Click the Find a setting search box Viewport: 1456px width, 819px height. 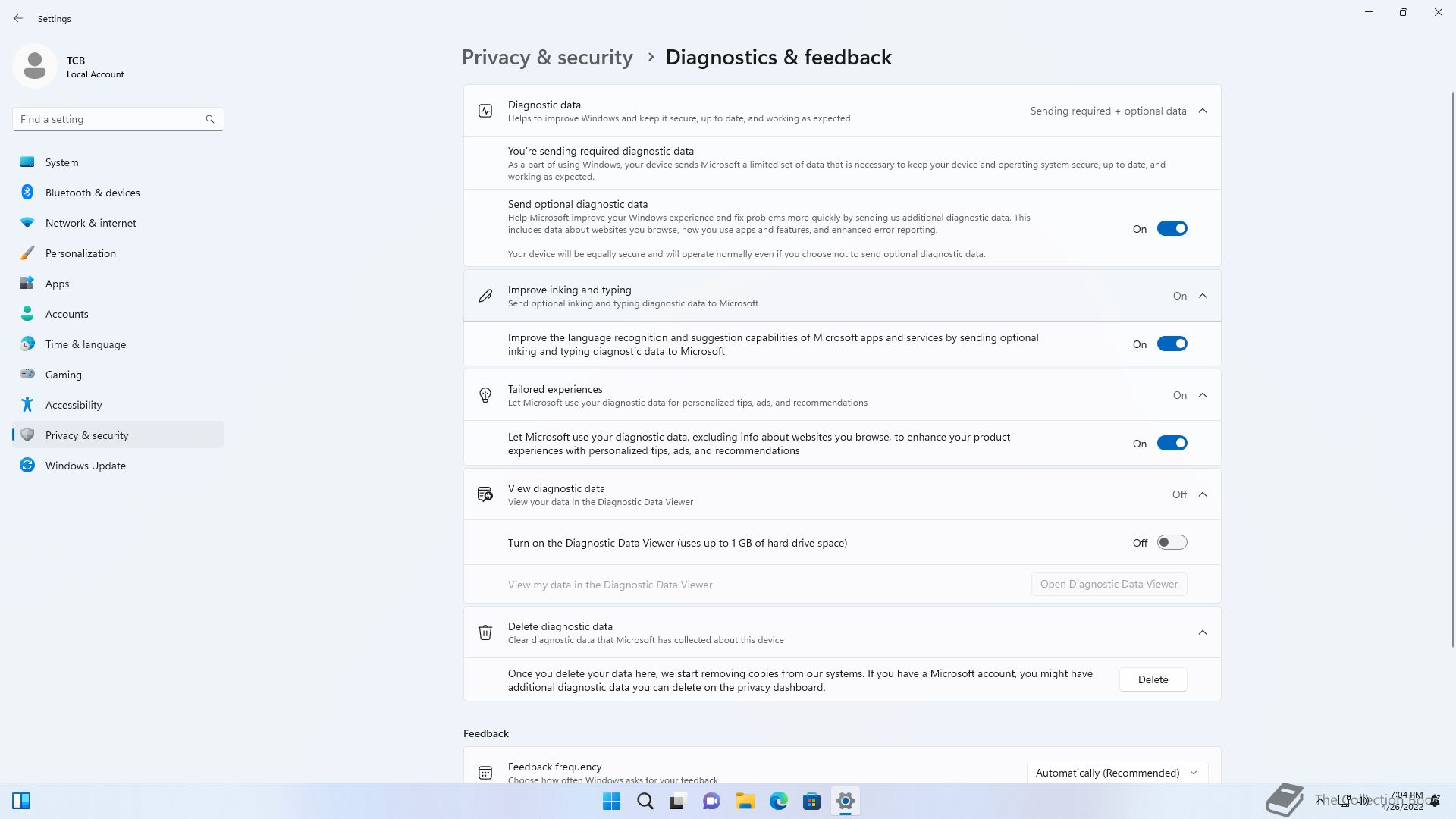coord(118,119)
